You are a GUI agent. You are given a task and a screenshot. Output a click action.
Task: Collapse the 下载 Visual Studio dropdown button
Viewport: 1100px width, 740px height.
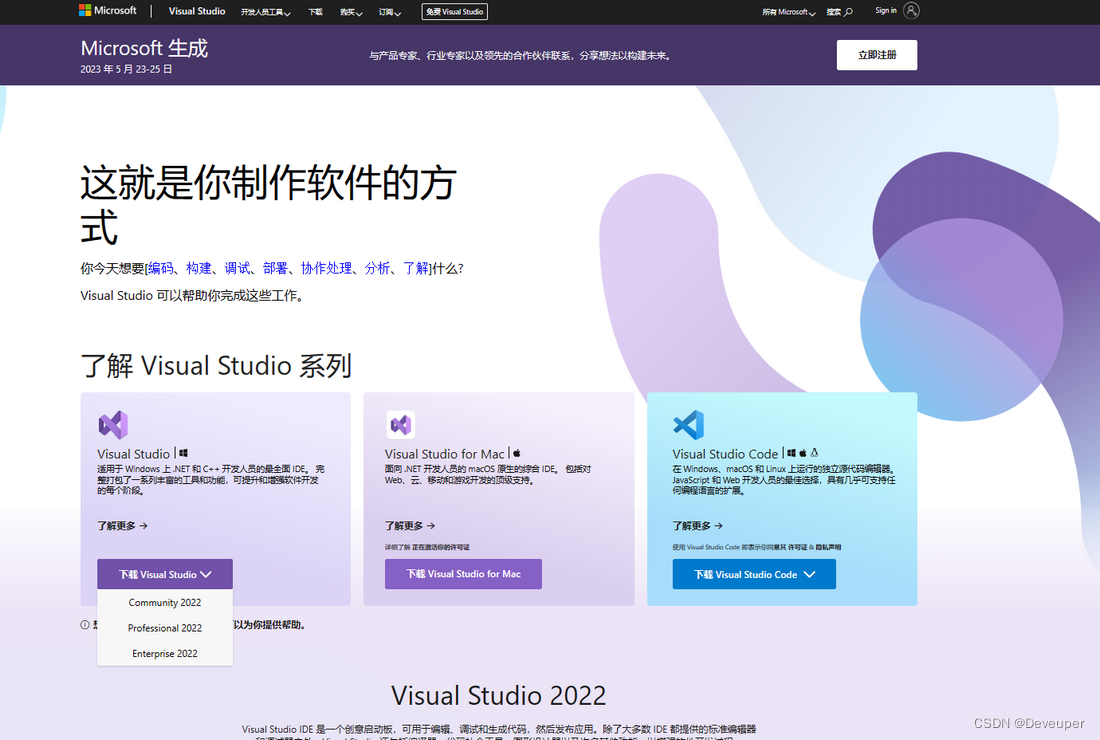point(165,574)
